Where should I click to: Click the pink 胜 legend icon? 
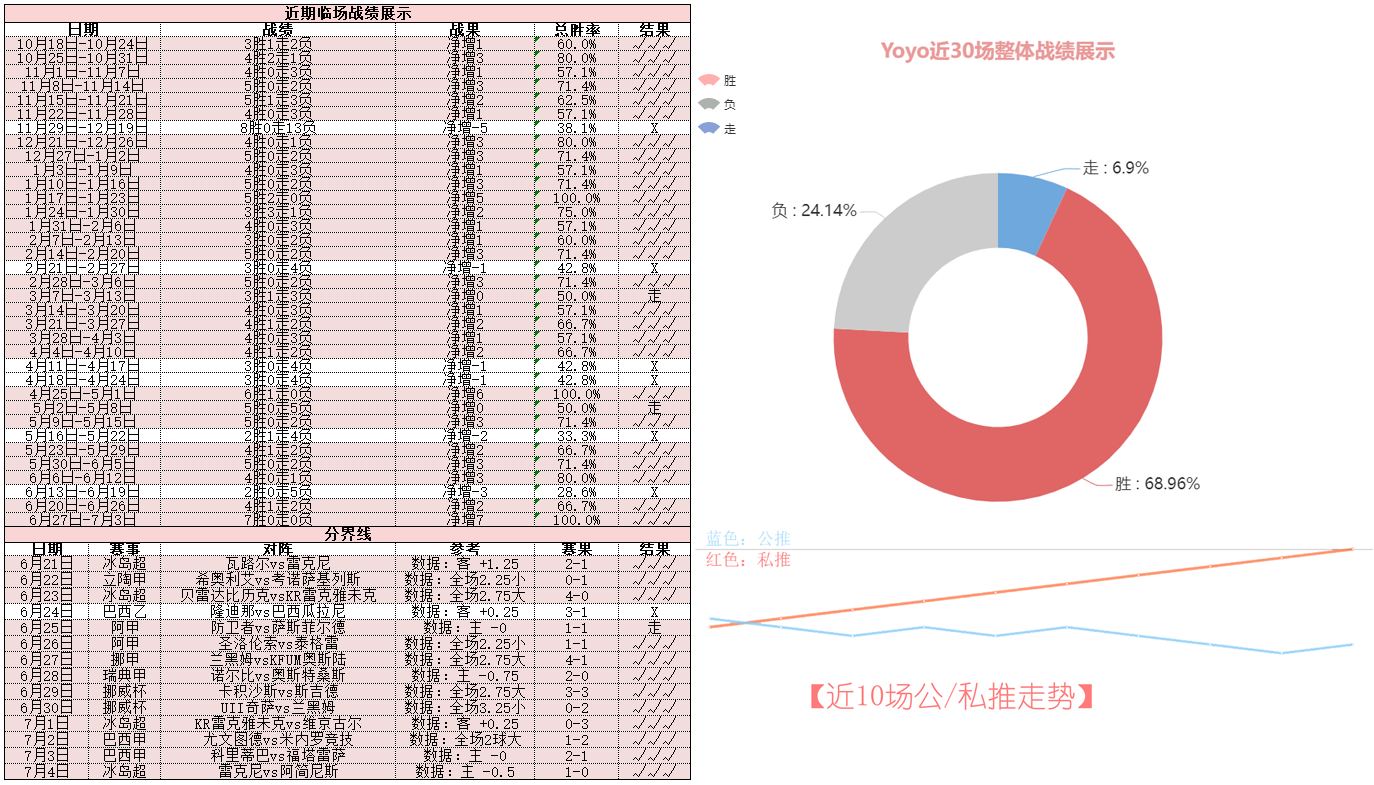[x=709, y=80]
